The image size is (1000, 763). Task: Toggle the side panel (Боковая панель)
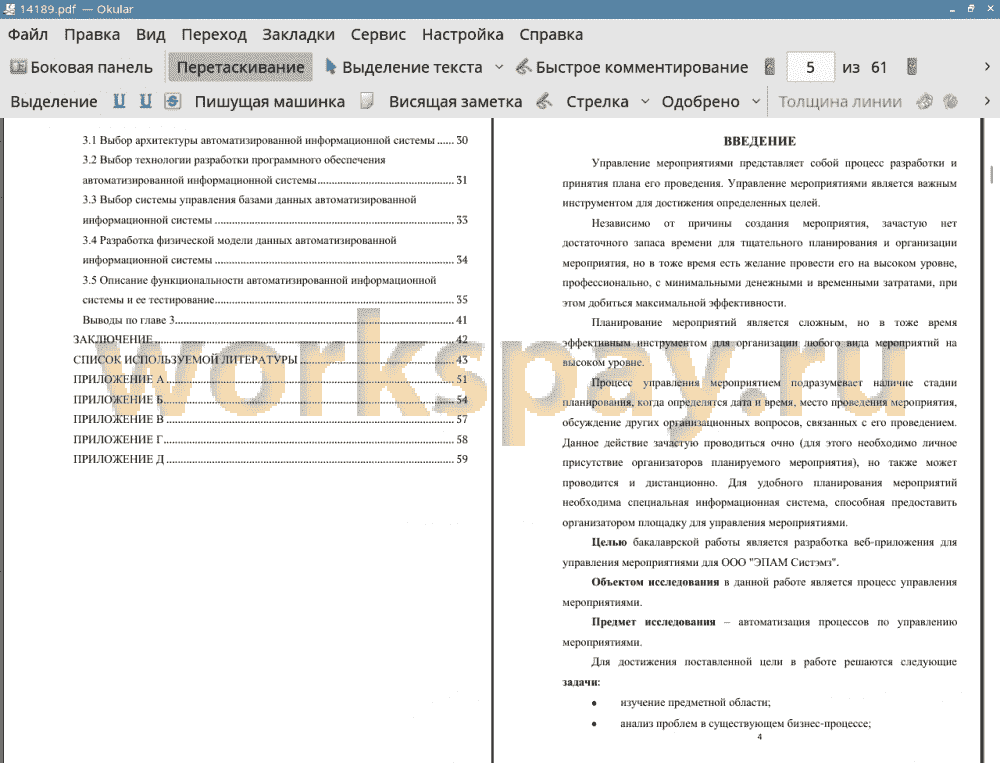pyautogui.click(x=81, y=67)
